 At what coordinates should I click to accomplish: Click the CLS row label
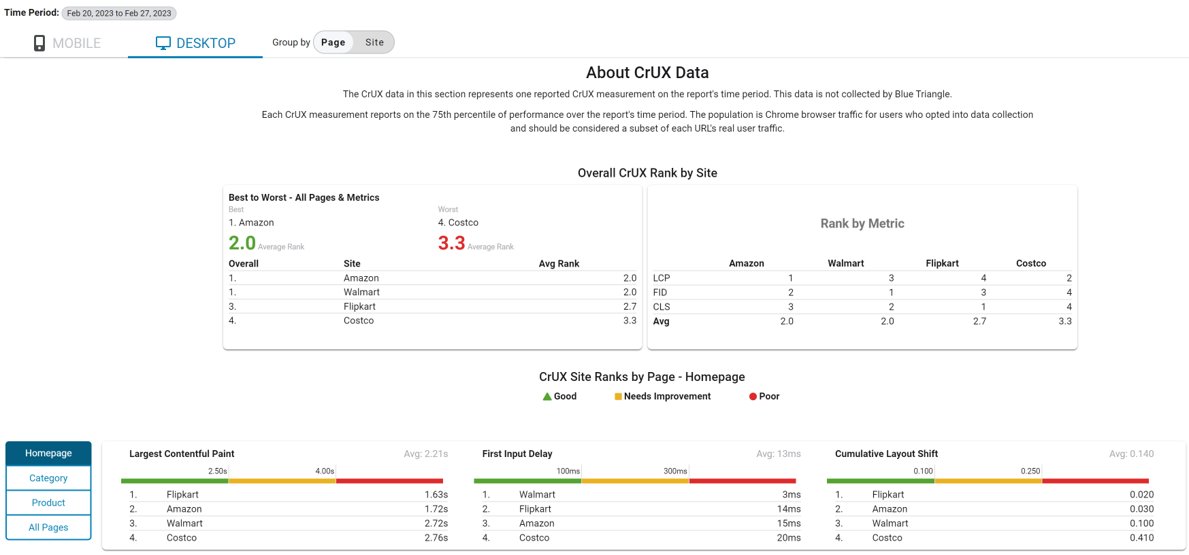(660, 307)
